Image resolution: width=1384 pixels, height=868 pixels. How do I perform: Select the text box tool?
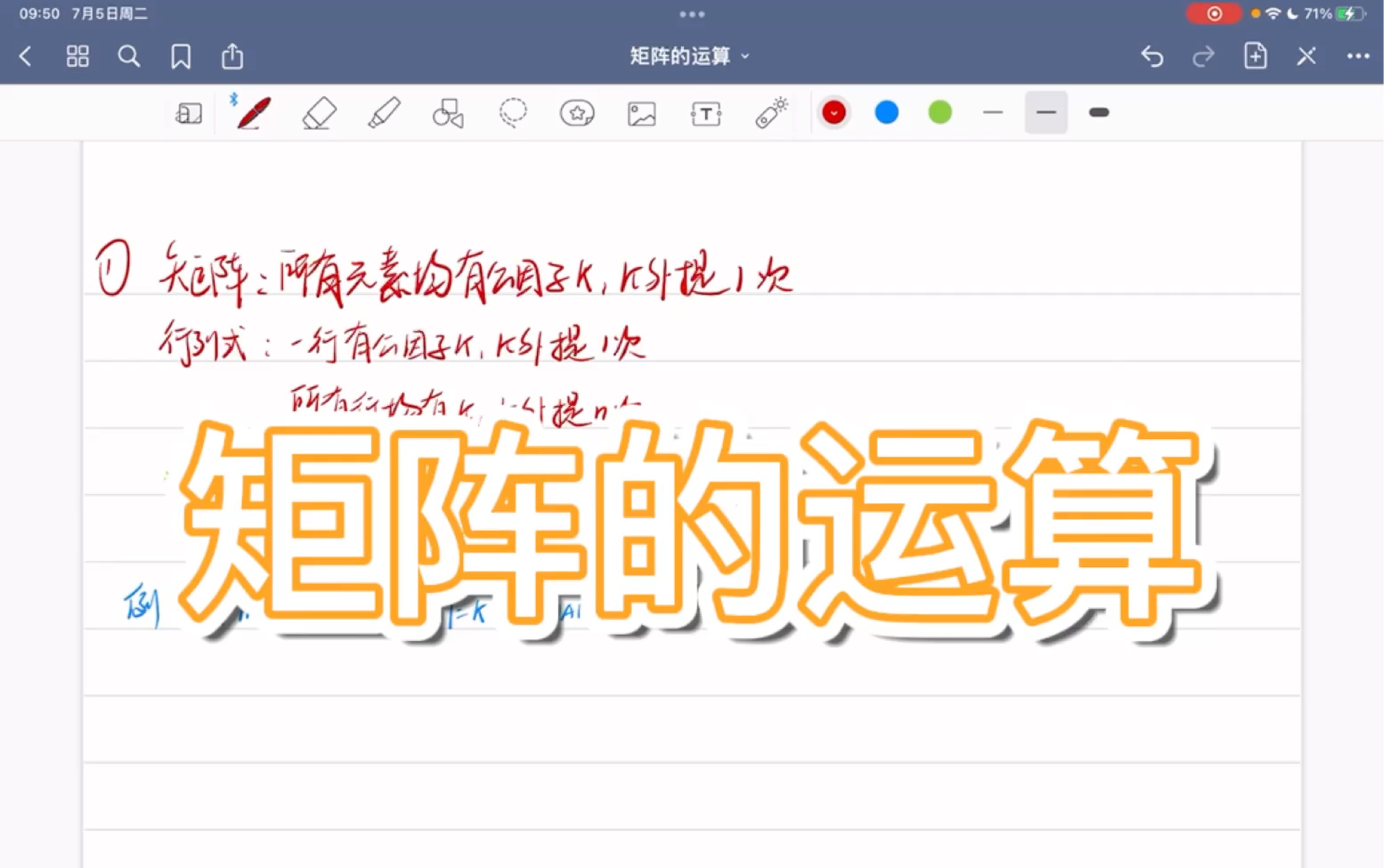pos(706,112)
